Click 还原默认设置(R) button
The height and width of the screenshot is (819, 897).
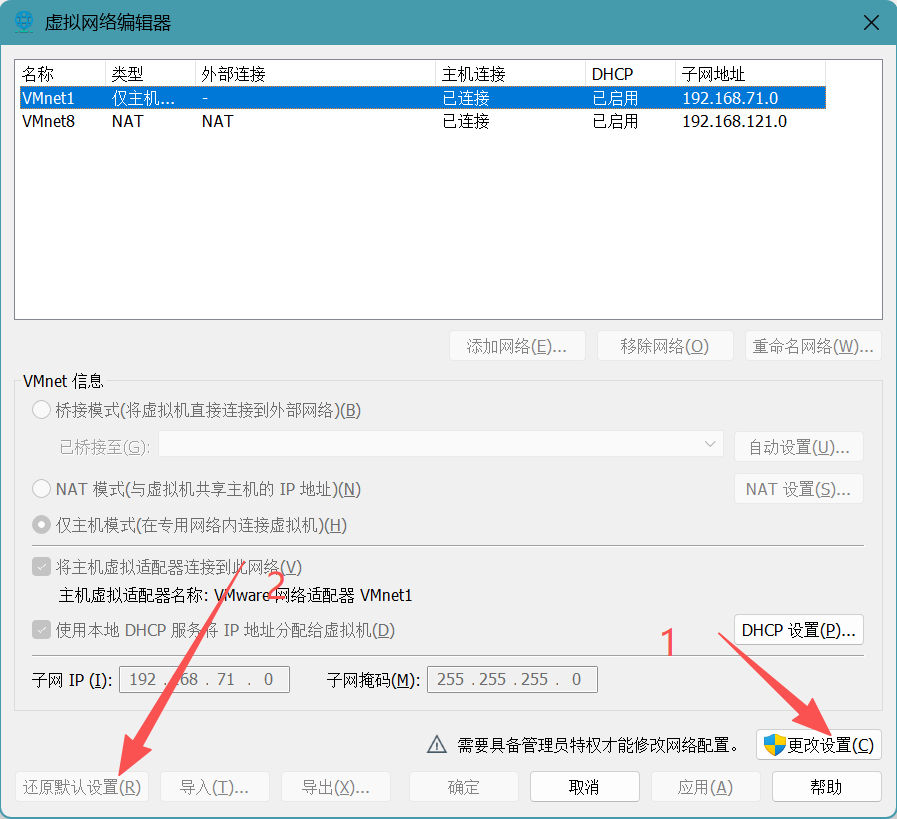82,787
